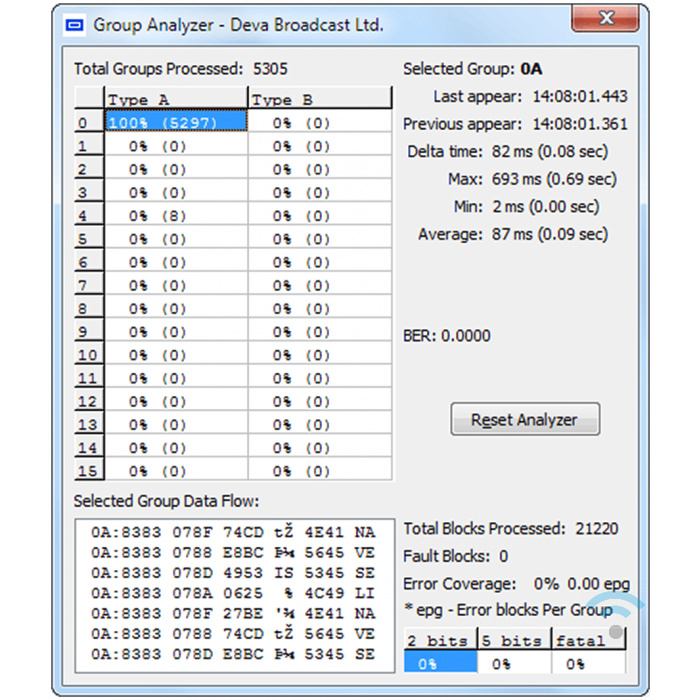Click Average 87 ms value
This screenshot has height=700, width=700.
[550, 235]
